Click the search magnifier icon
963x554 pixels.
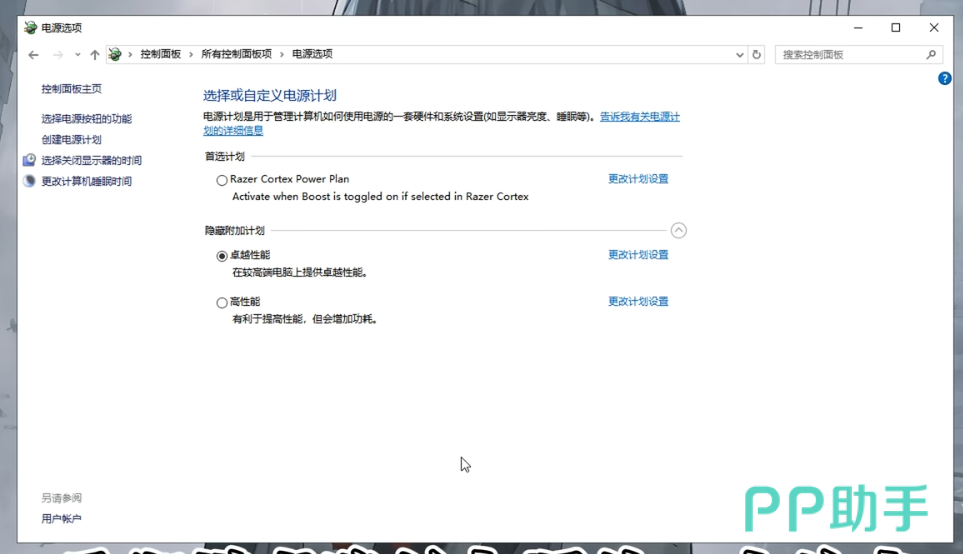931,55
